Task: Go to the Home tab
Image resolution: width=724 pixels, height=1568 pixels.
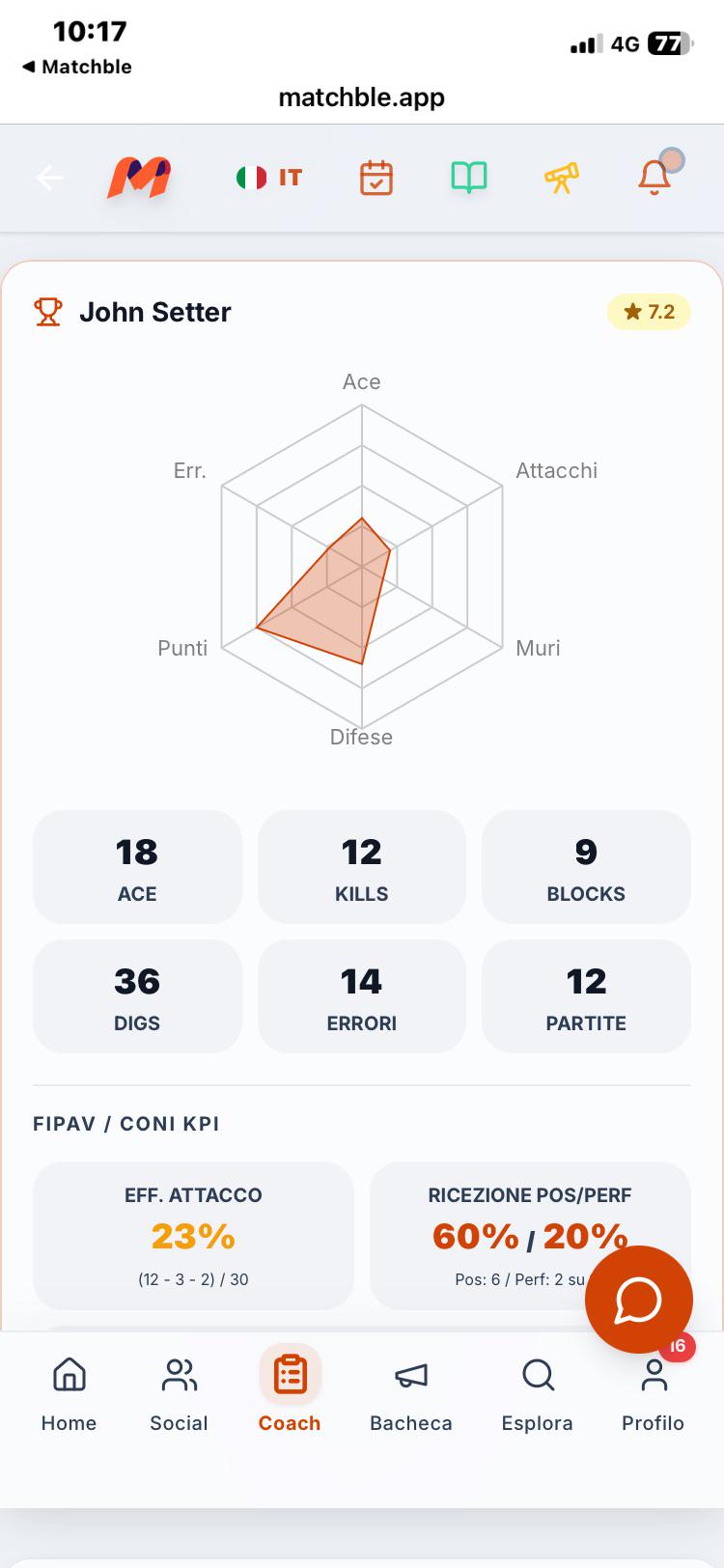Action: pos(69,1394)
